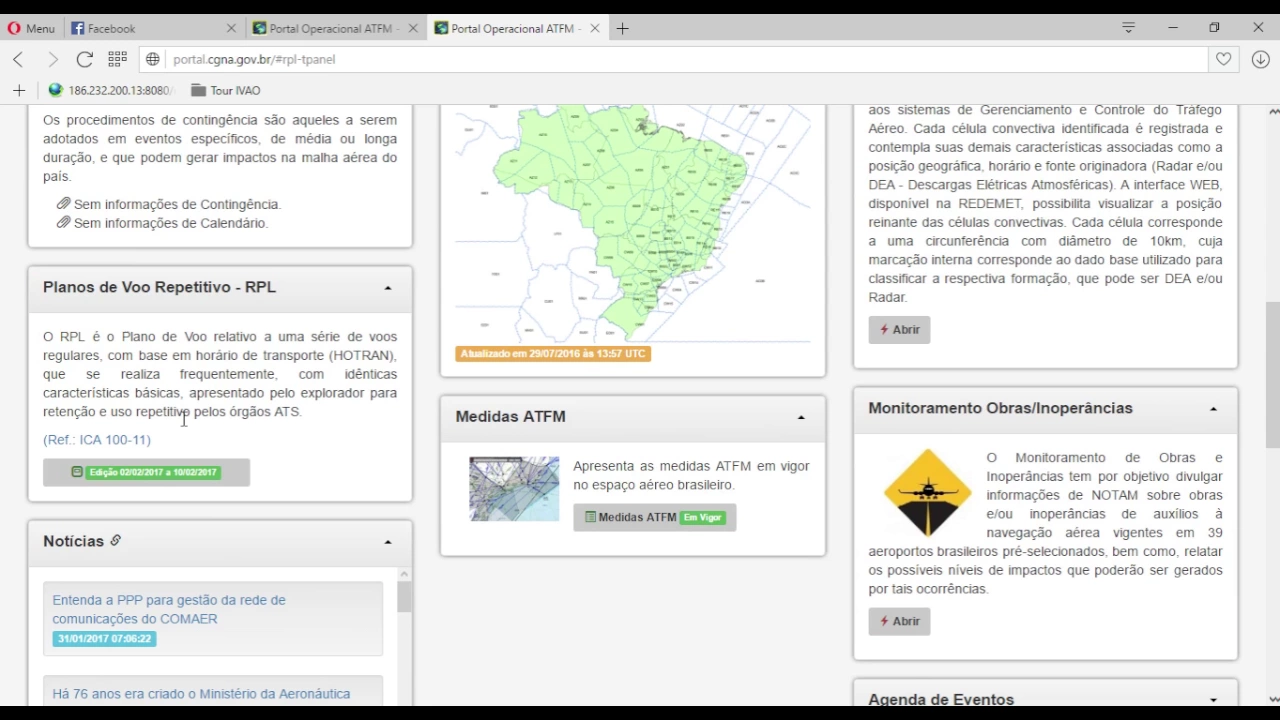Open the Speed Dial grid

point(117,59)
